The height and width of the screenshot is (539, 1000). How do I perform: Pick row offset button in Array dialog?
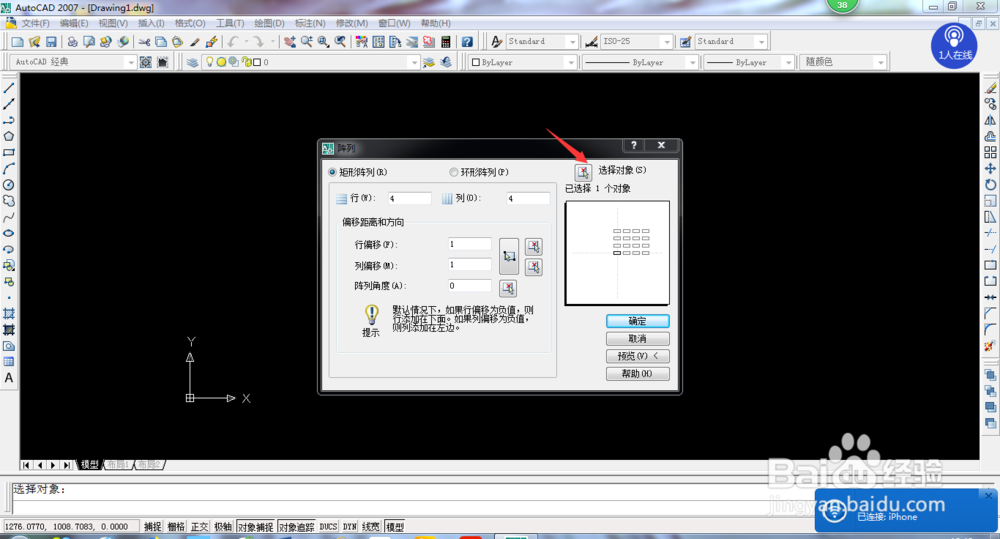pos(534,246)
